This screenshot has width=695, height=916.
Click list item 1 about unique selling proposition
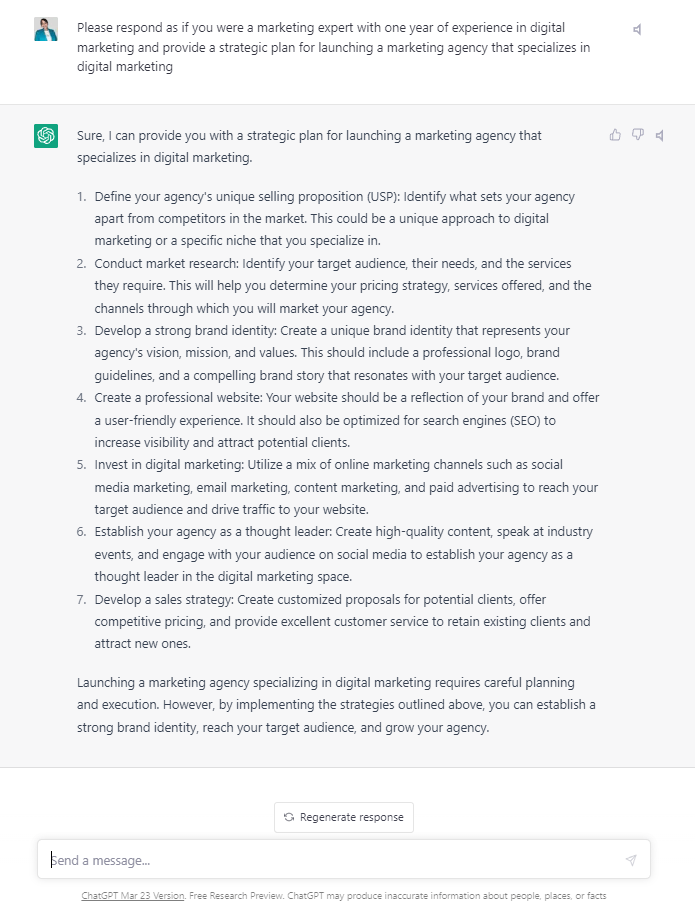(x=335, y=218)
